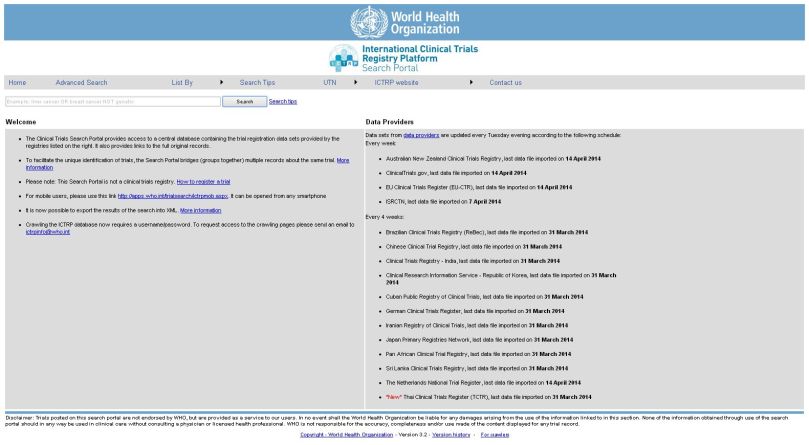809x445 pixels.
Task: Click the Japan Primary Registries Network entry
Action: click(479, 341)
